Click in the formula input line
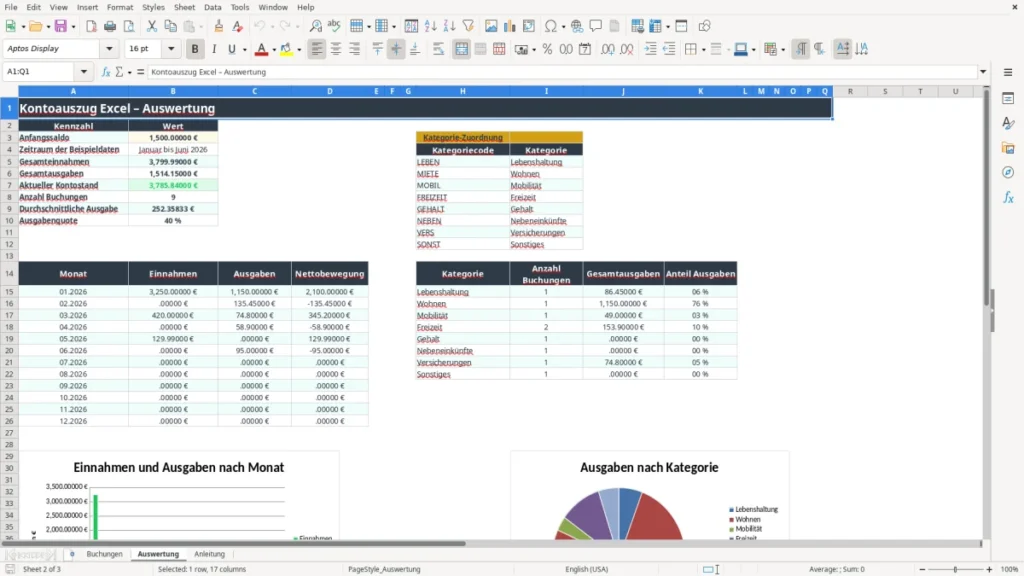Screen dimensions: 1024x576 pos(562,72)
